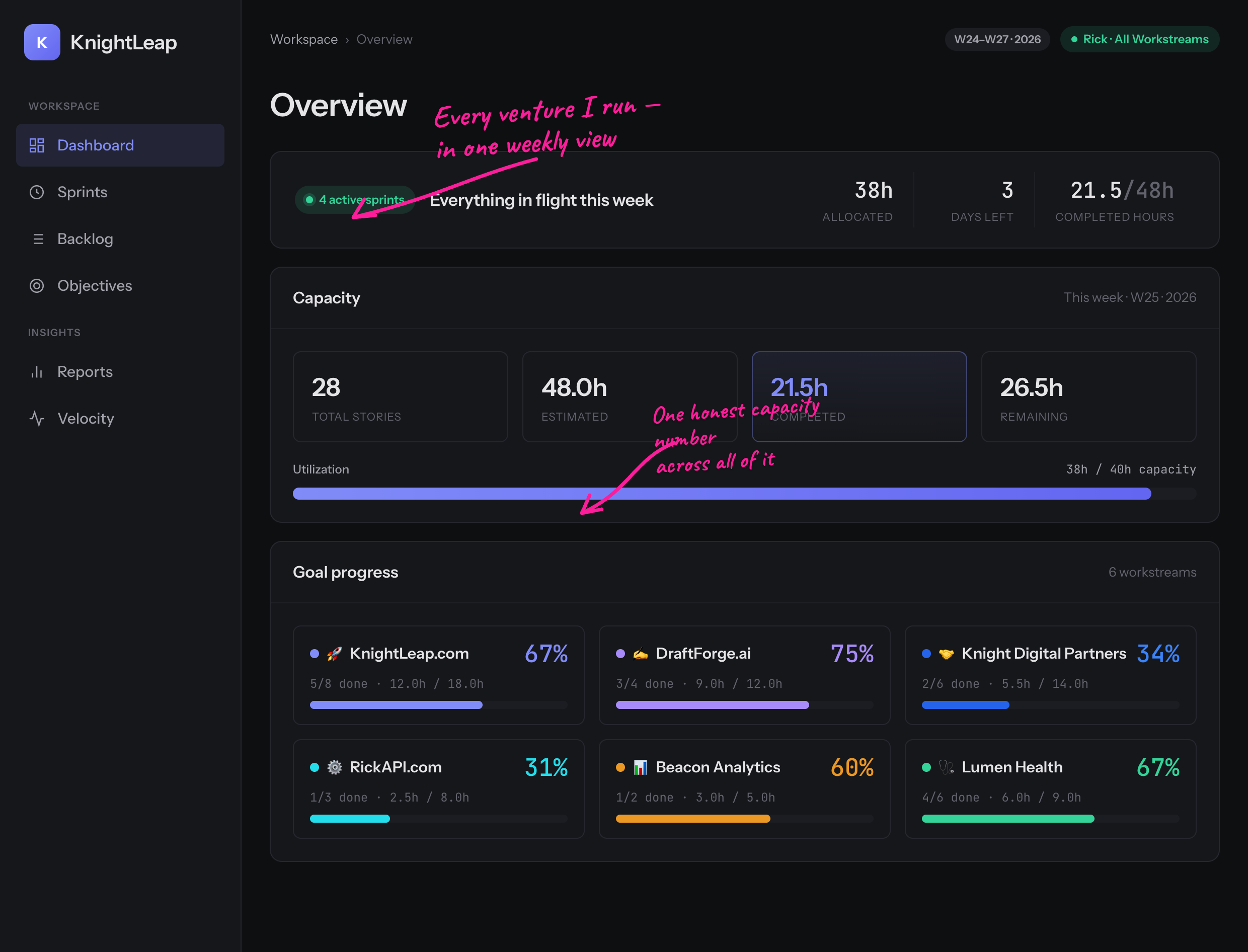Open the Lumen Health workstream name
The width and height of the screenshot is (1248, 952).
pos(1012,767)
